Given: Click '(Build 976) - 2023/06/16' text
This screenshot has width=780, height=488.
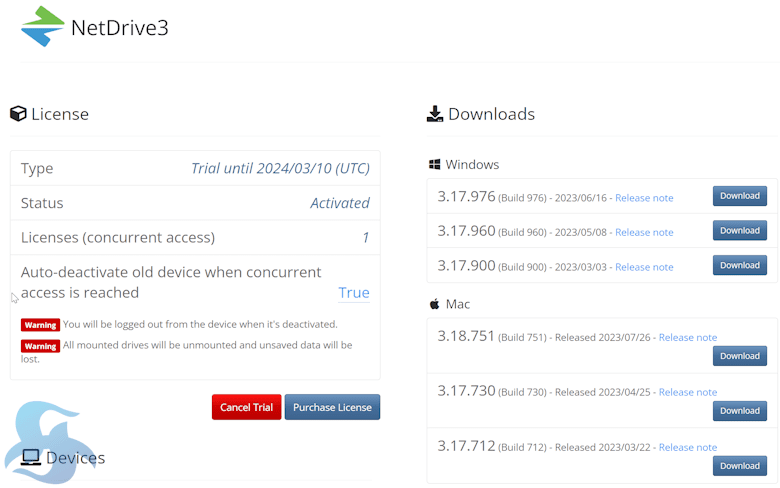Looking at the screenshot, I should click(x=552, y=198).
